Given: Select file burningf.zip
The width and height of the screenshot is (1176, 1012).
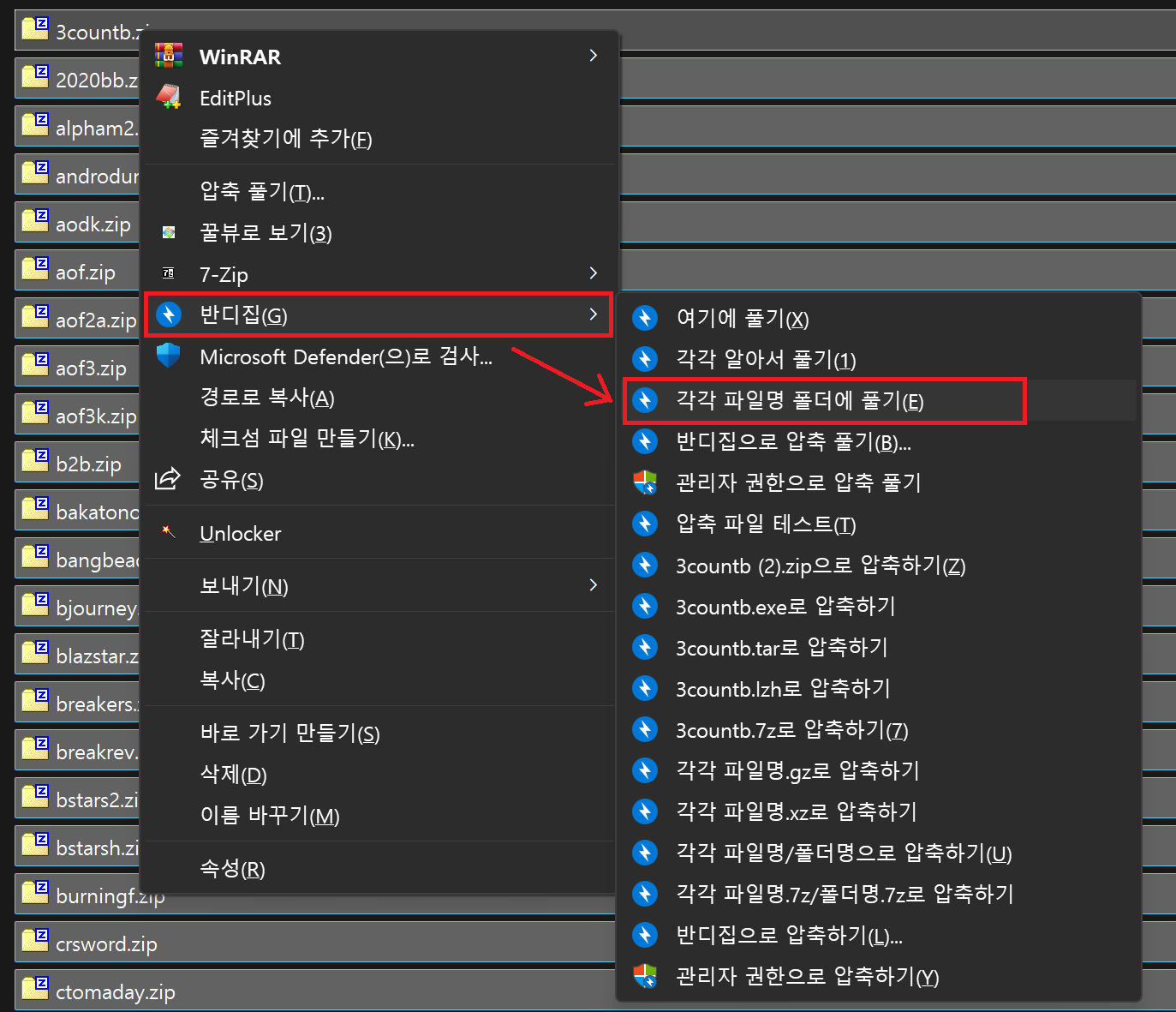Looking at the screenshot, I should 110,896.
